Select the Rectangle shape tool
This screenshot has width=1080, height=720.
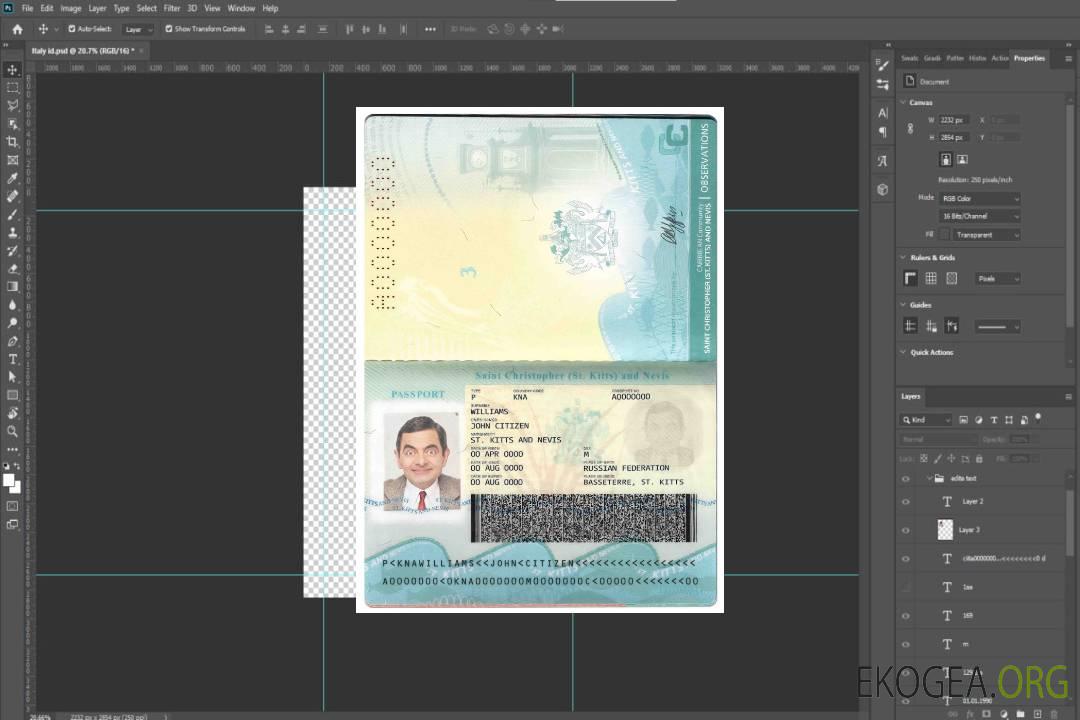(12, 395)
